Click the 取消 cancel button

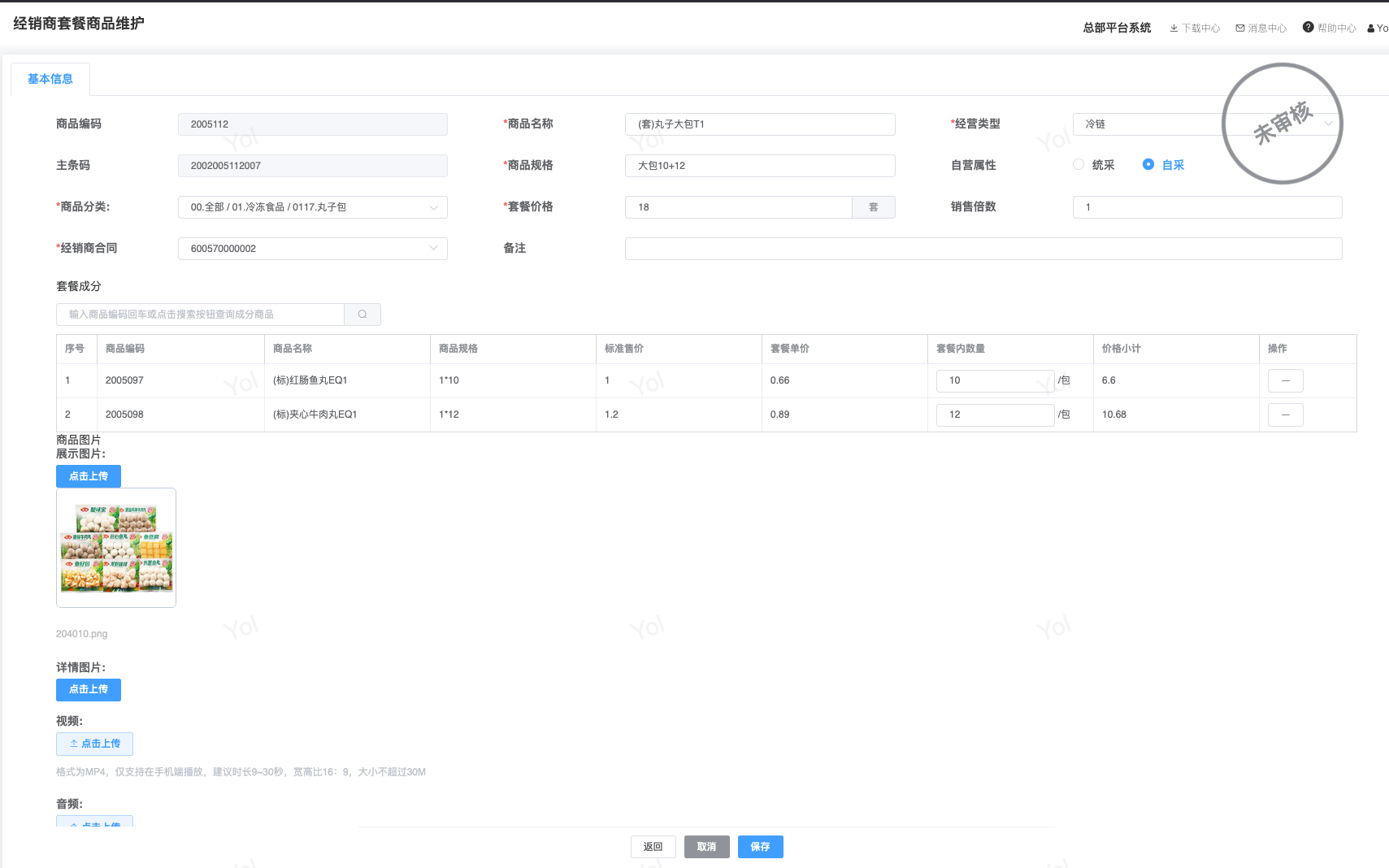[706, 847]
